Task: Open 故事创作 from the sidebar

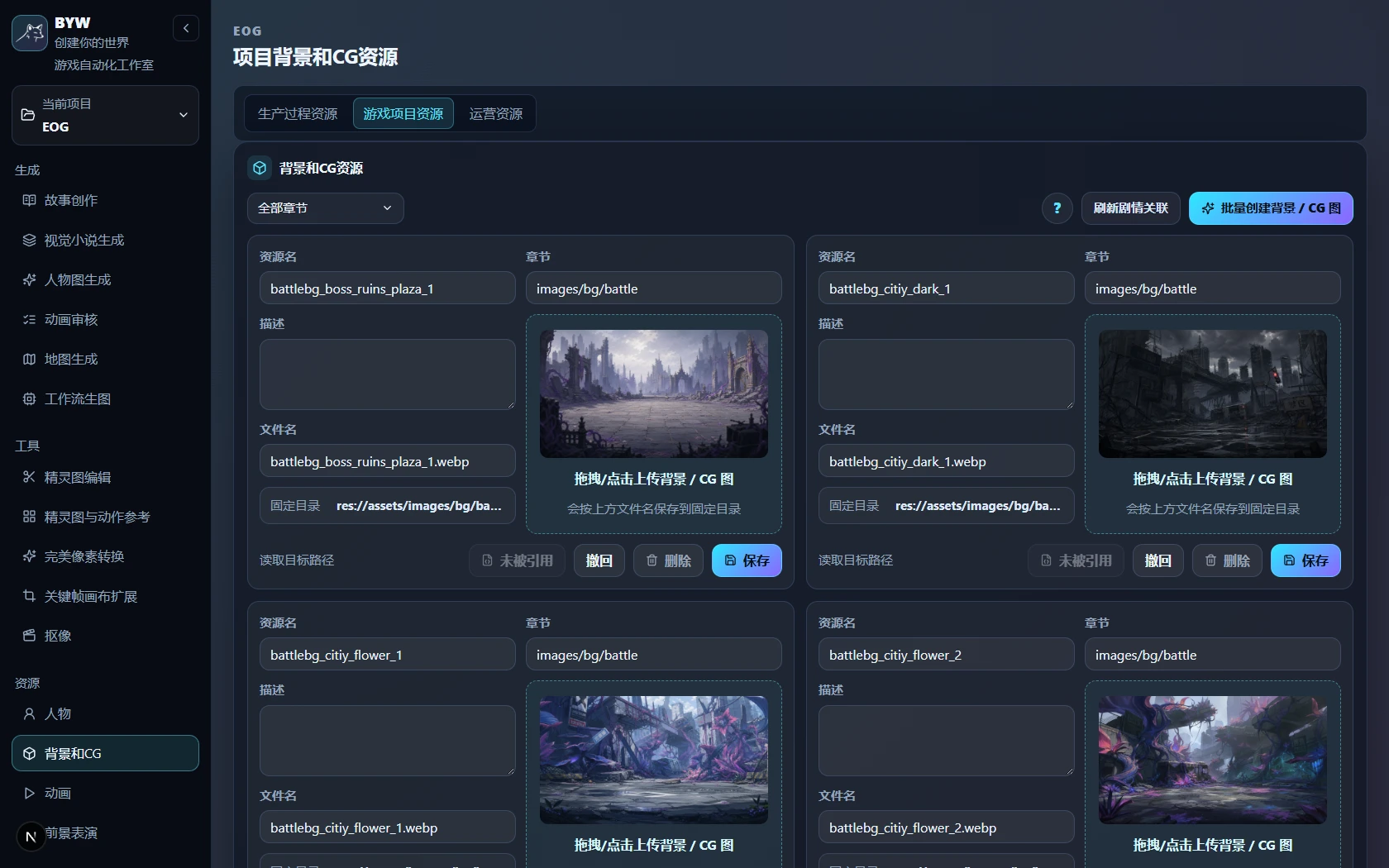Action: 105,200
